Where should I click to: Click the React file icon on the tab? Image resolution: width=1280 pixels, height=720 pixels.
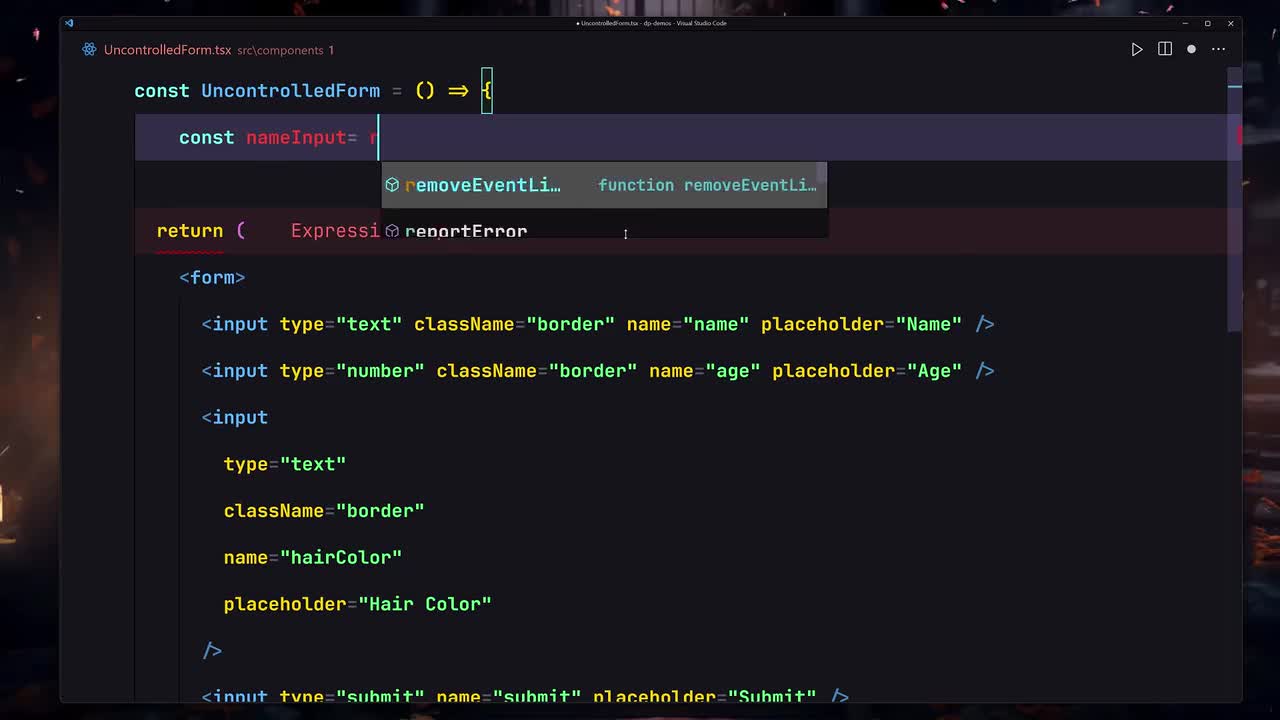(x=89, y=49)
